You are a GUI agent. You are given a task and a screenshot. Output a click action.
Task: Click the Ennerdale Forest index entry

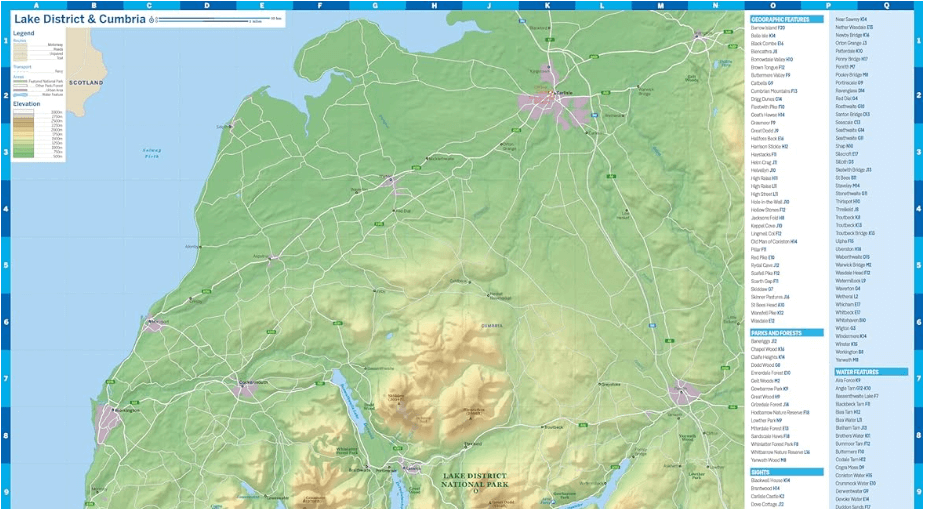[771, 373]
